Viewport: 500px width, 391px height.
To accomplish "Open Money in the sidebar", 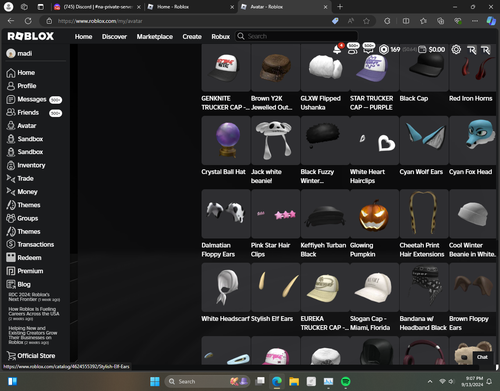I will click(x=22, y=192).
